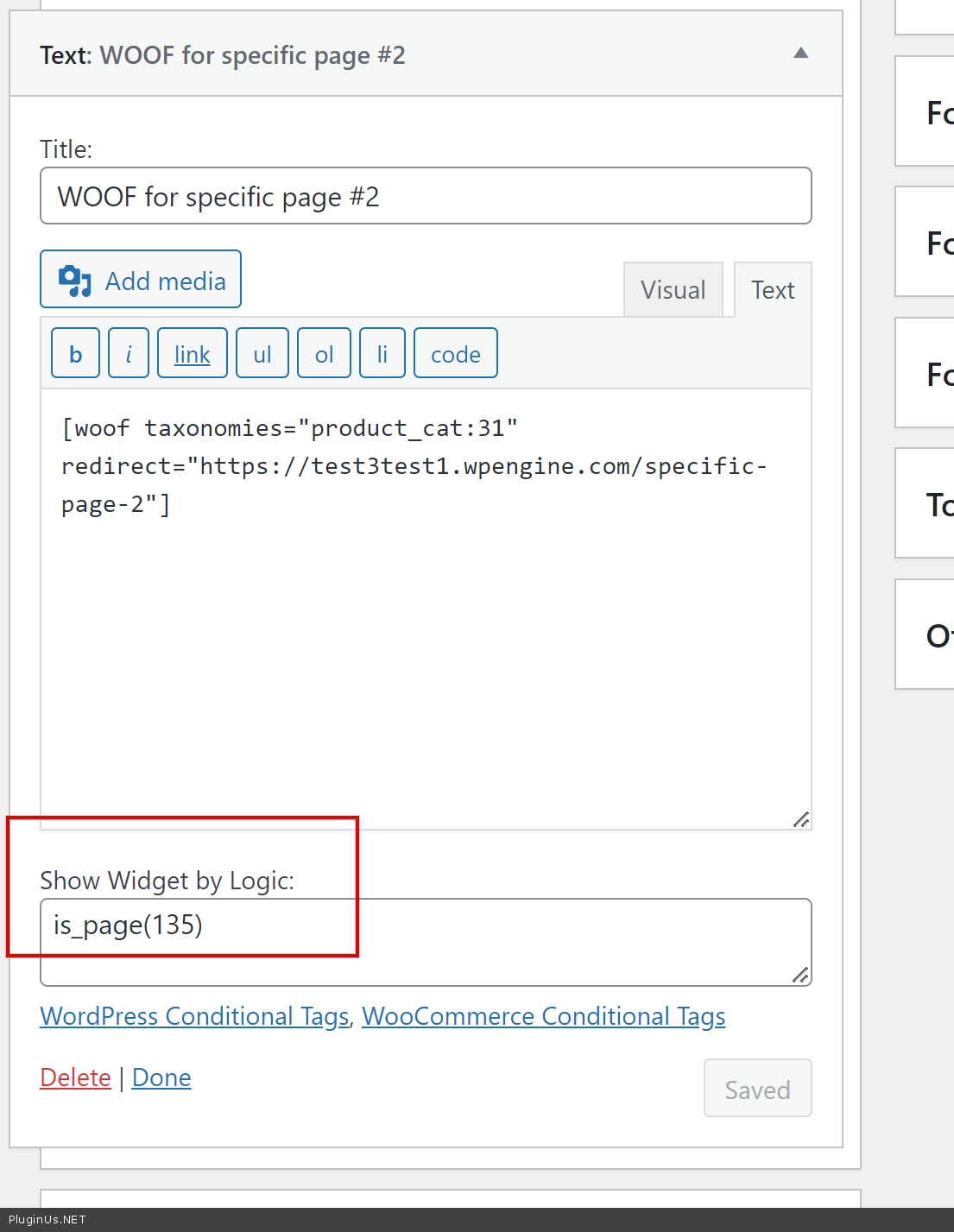Screen dimensions: 954x1232
Task: Open the WordPress Conditional Tags link
Action: (x=194, y=1016)
